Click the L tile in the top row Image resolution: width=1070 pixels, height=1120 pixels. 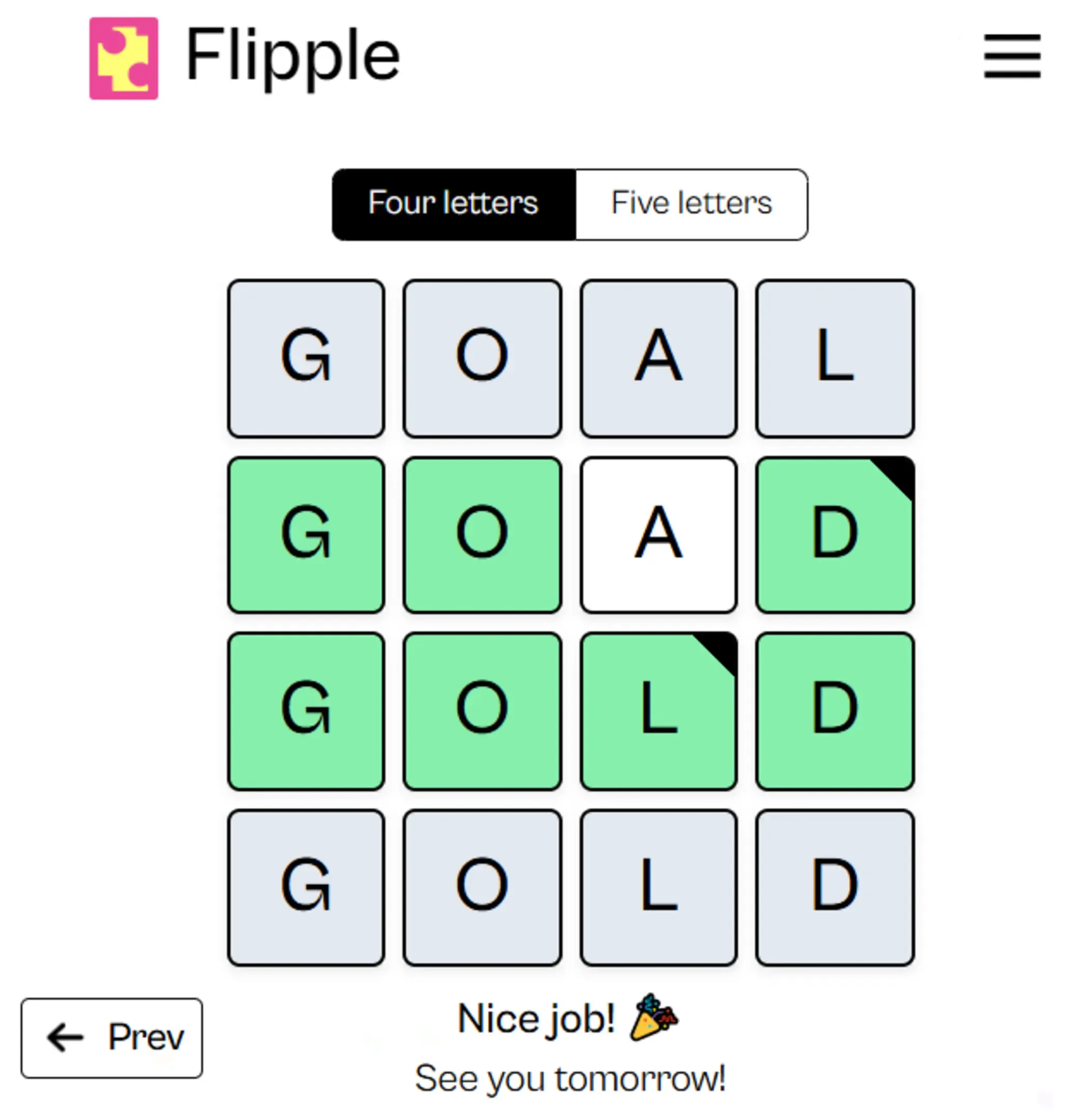[835, 358]
